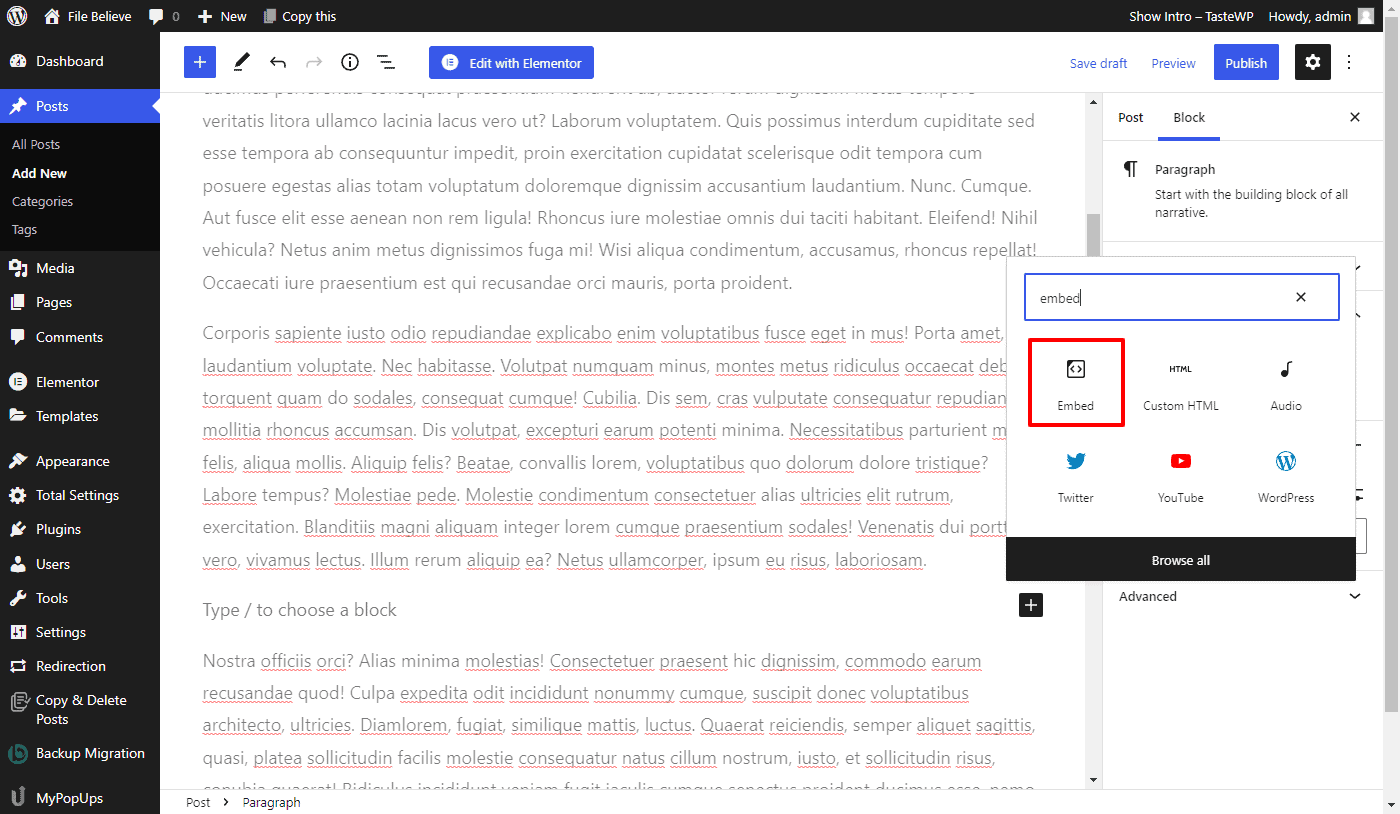Open Media in the sidebar

tap(80, 268)
